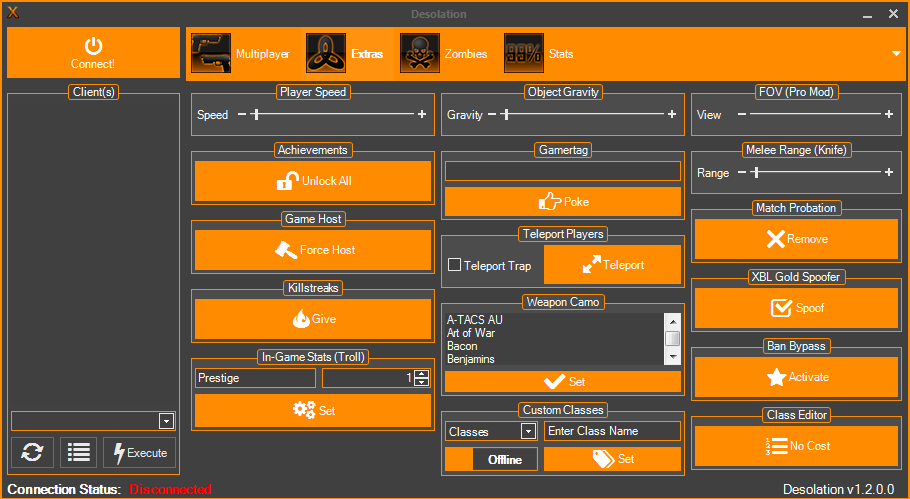Click Unlock All achievements padlock button

313,182
